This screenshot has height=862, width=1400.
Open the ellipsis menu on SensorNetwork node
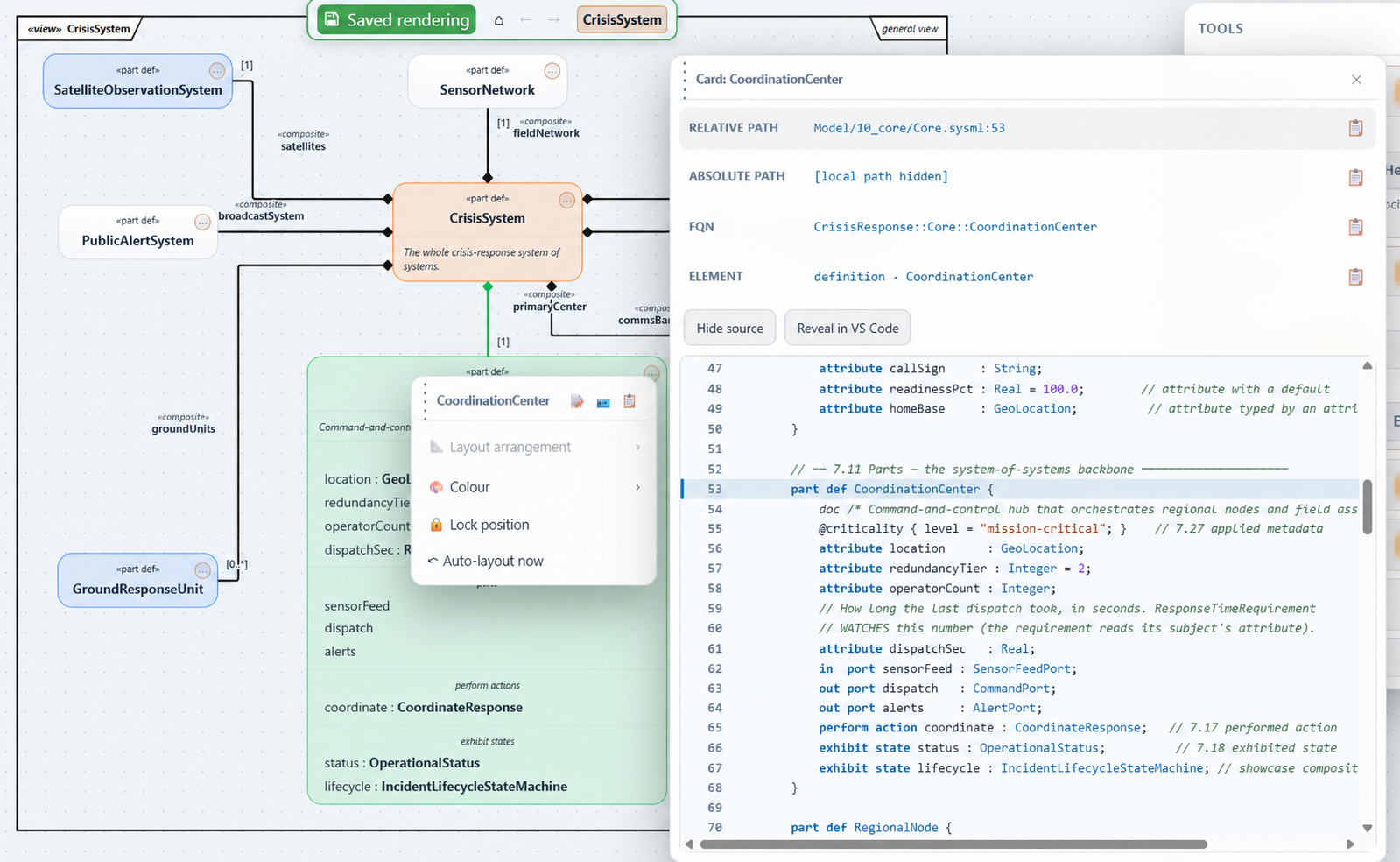[552, 71]
